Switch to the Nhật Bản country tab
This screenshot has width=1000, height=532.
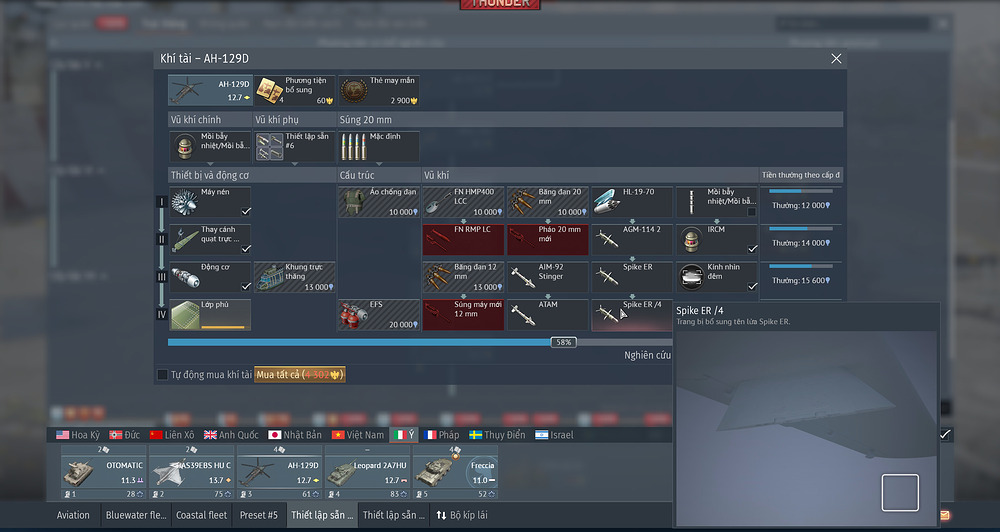[x=295, y=434]
